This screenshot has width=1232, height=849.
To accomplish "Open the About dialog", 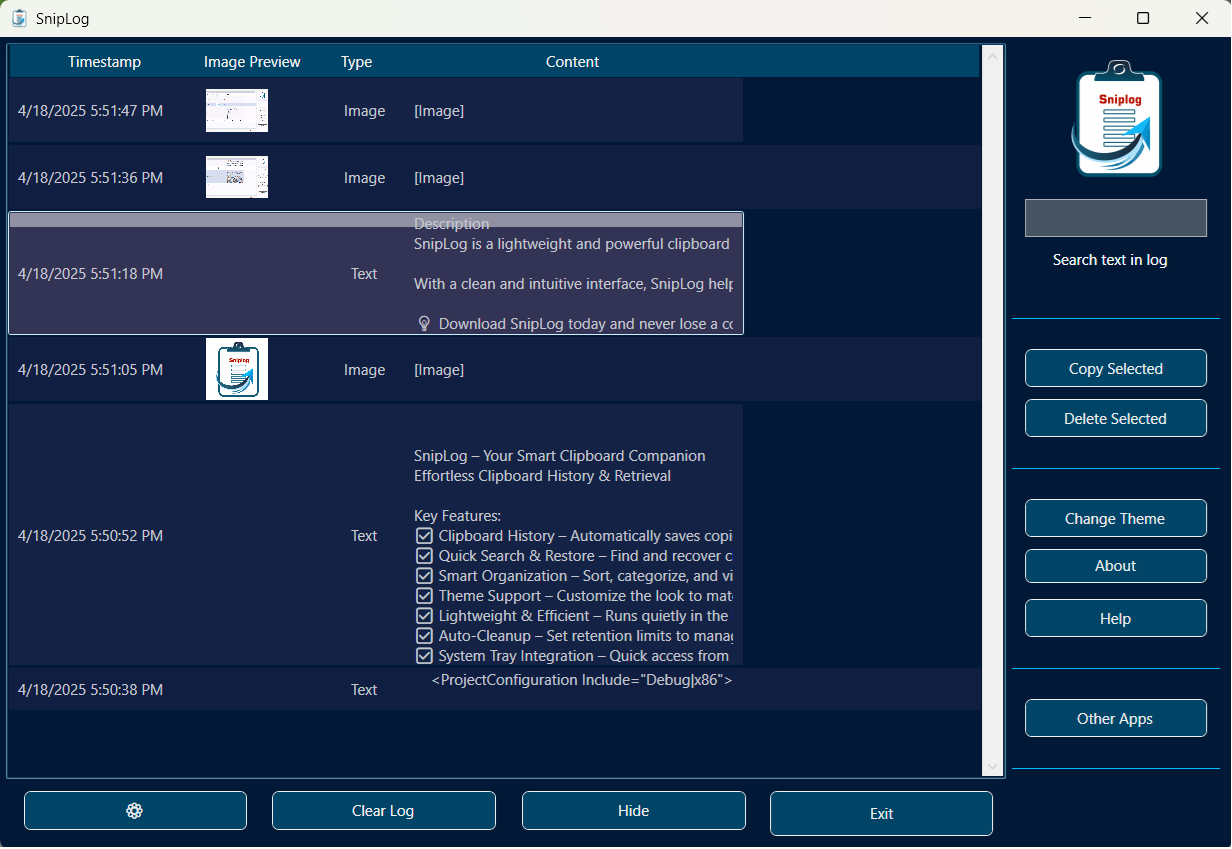I will [x=1116, y=566].
